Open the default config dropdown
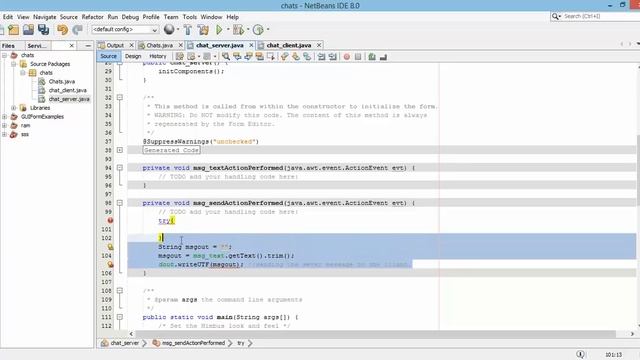640x360 pixels. (125, 29)
